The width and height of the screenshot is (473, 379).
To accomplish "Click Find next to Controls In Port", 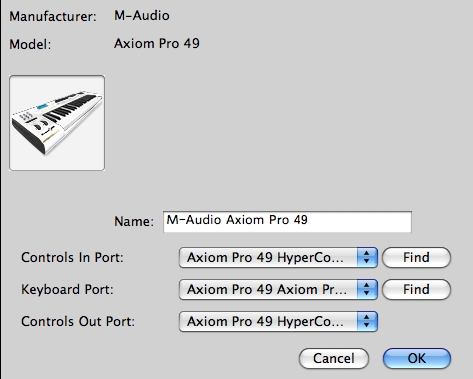I will coord(416,257).
